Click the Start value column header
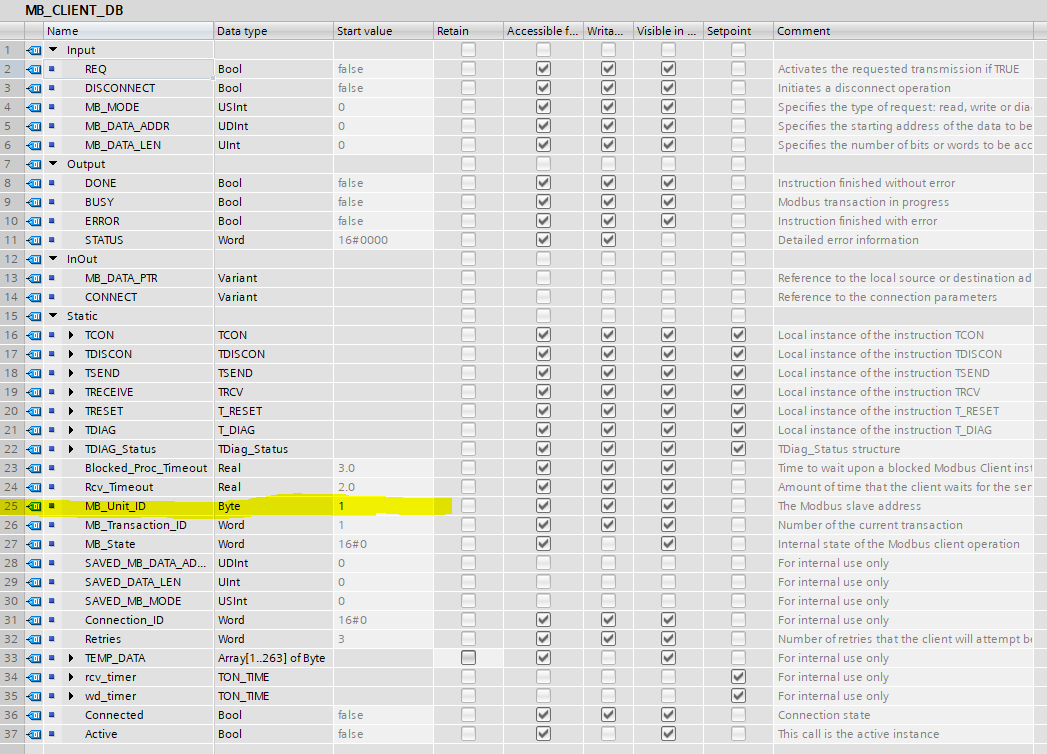This screenshot has width=1047, height=754. 383,31
